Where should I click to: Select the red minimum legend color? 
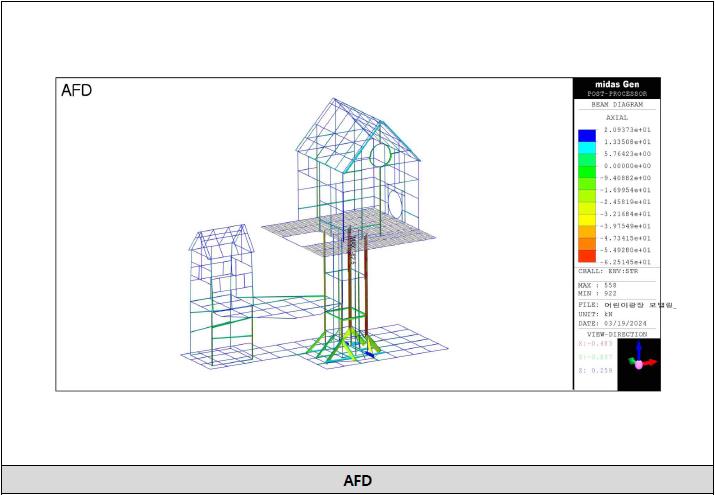point(587,256)
